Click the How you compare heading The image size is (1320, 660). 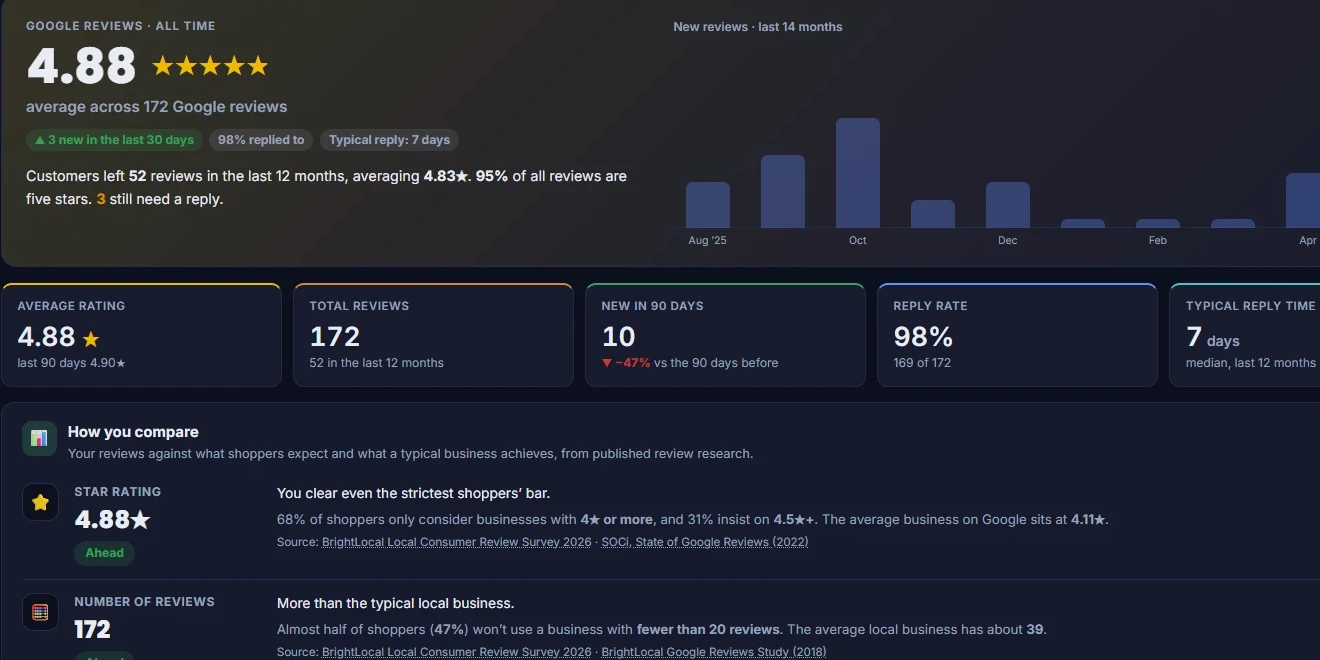(x=133, y=432)
